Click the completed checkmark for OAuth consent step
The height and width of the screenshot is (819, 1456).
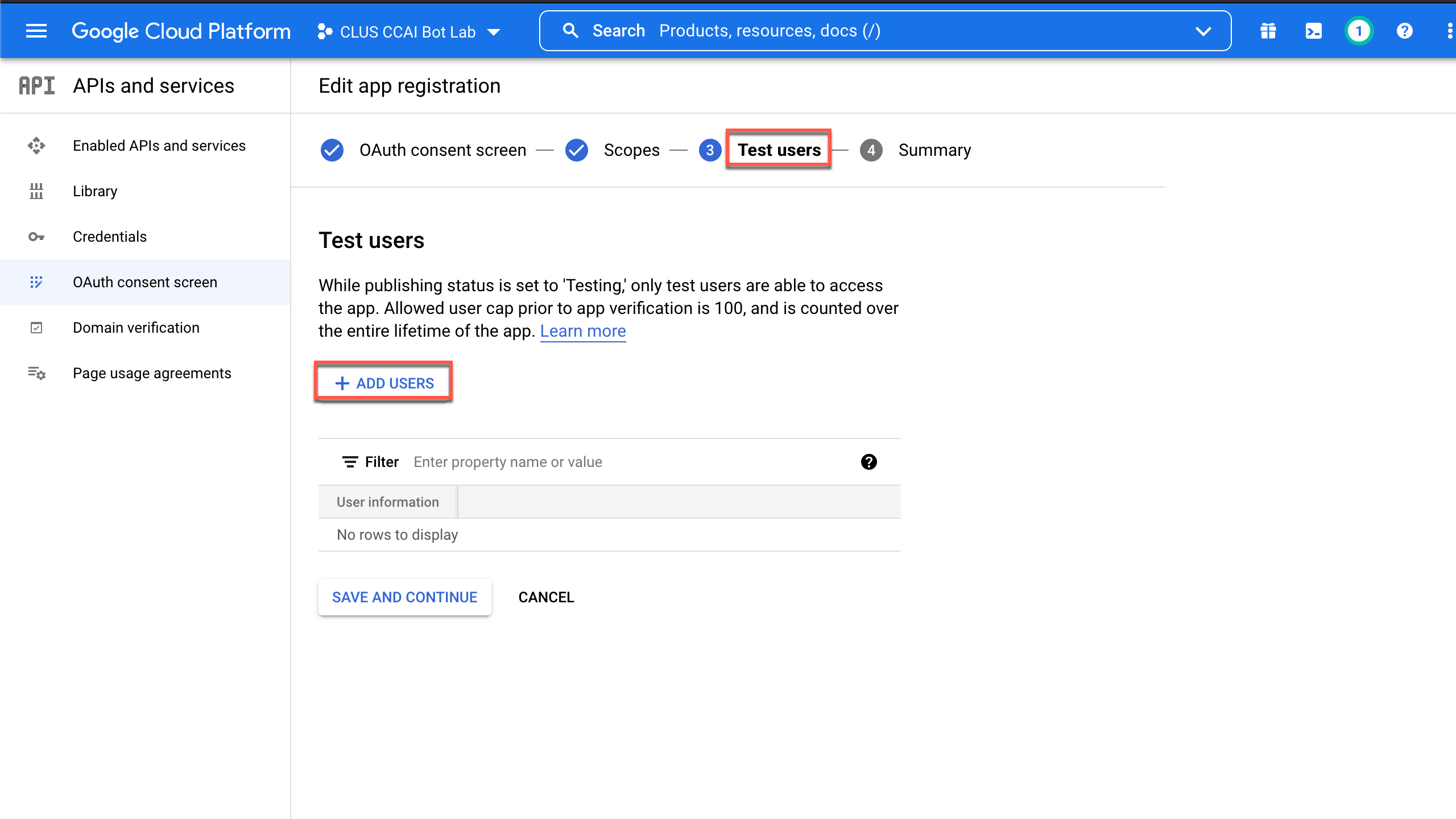332,150
